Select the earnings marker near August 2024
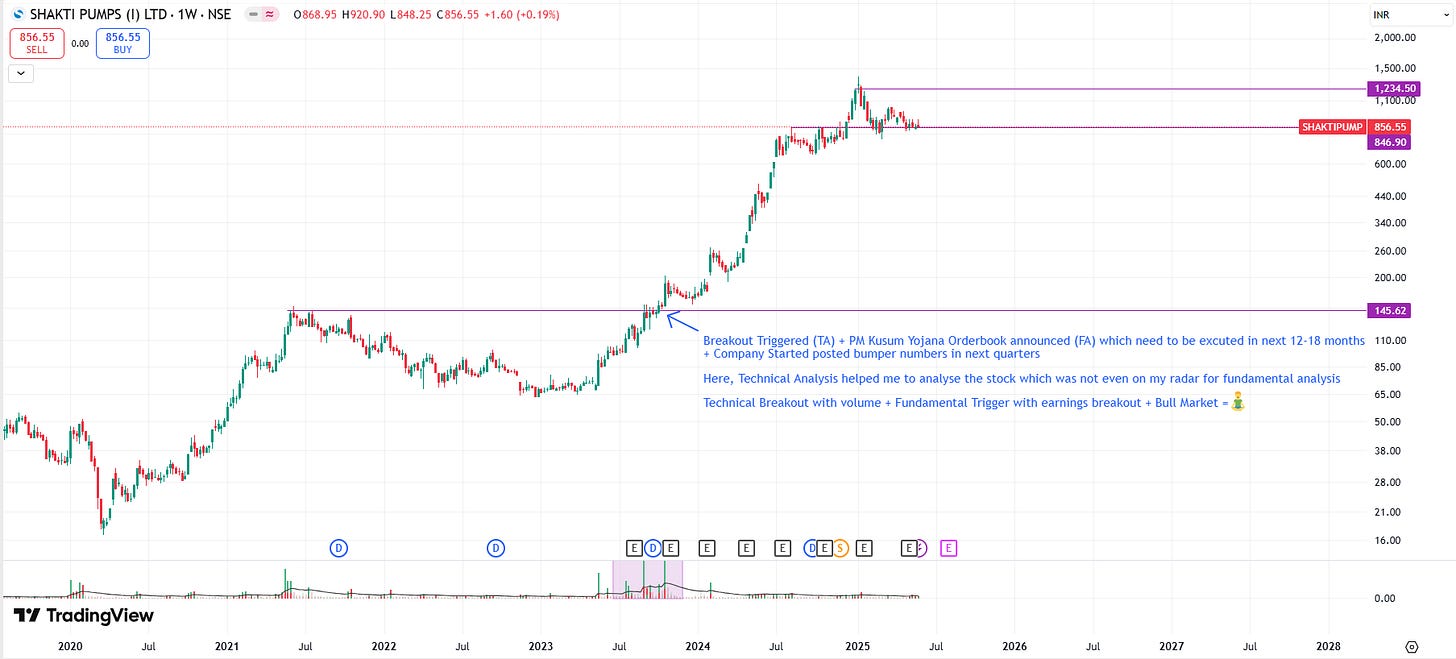Viewport: 1456px width, 659px height. coord(783,547)
